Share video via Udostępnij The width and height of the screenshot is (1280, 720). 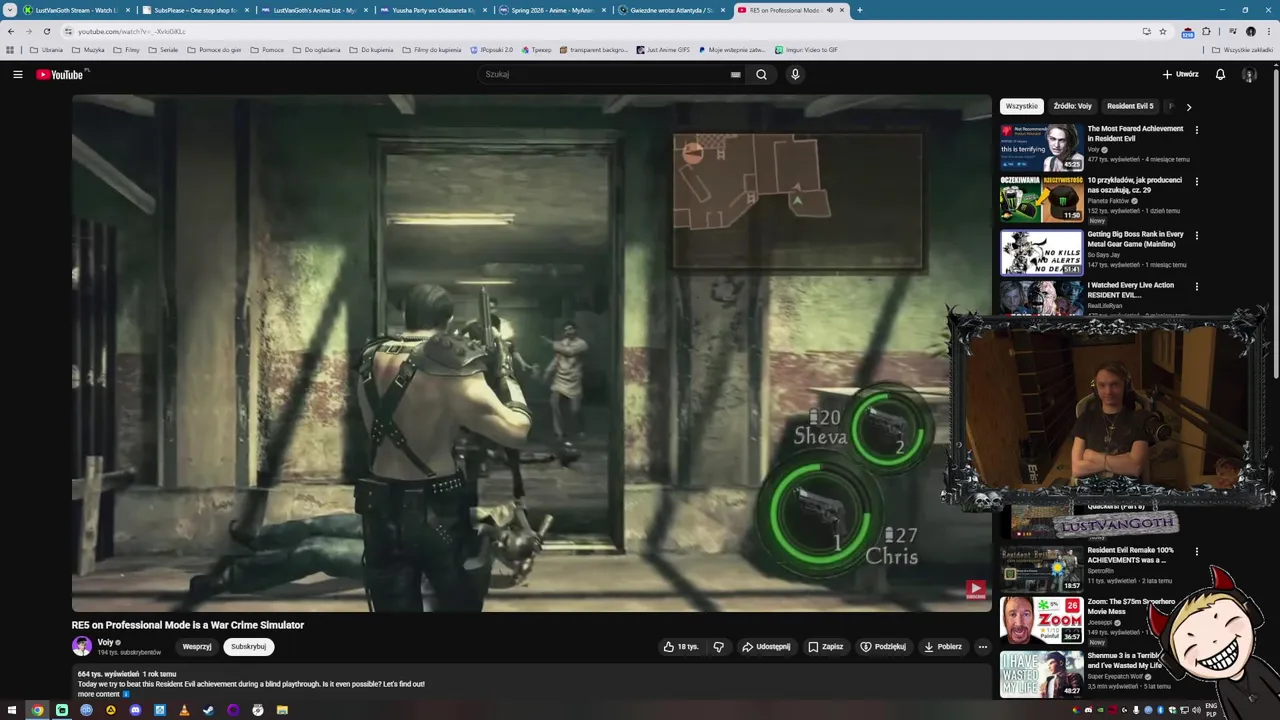tap(766, 647)
